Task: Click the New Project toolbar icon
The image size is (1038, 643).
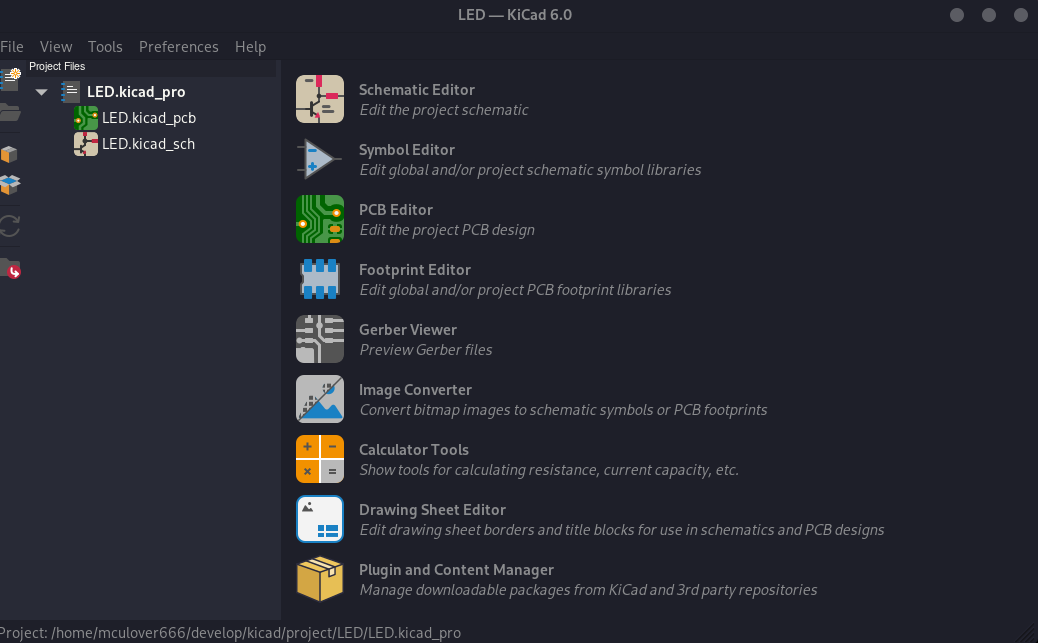Action: 10,79
